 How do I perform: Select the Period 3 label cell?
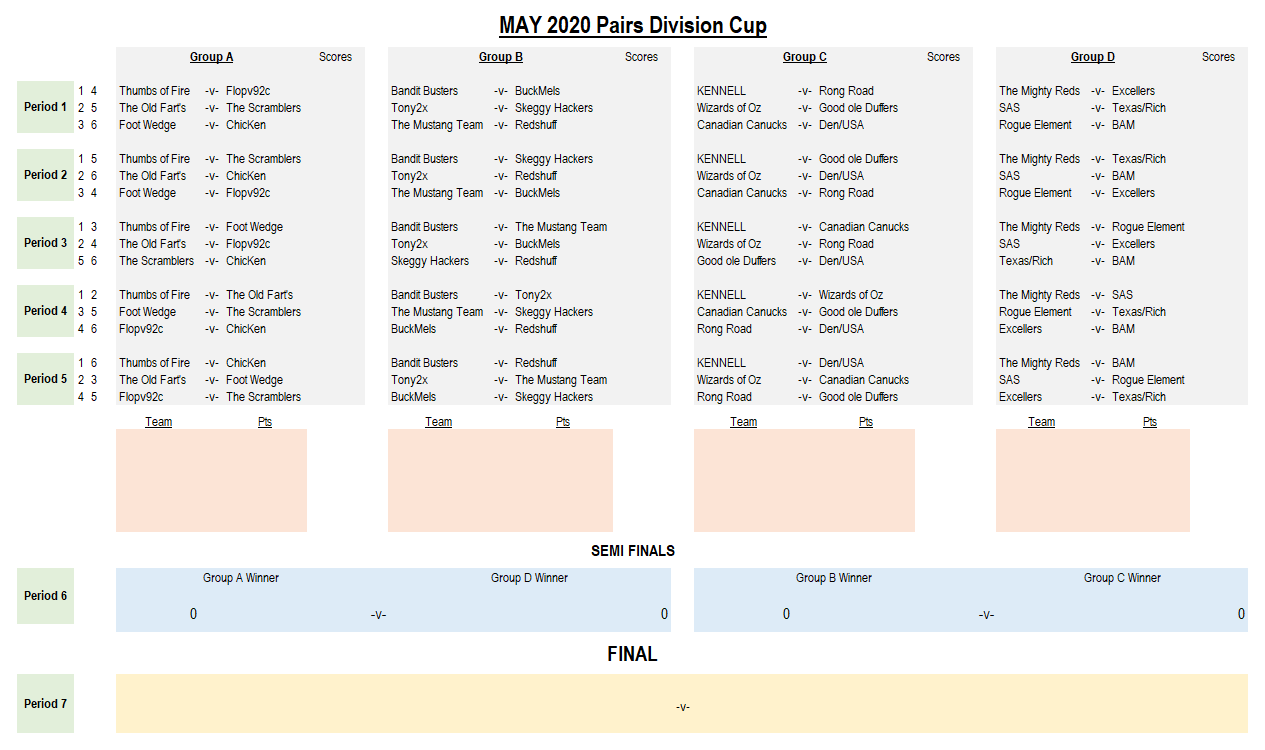click(x=45, y=243)
